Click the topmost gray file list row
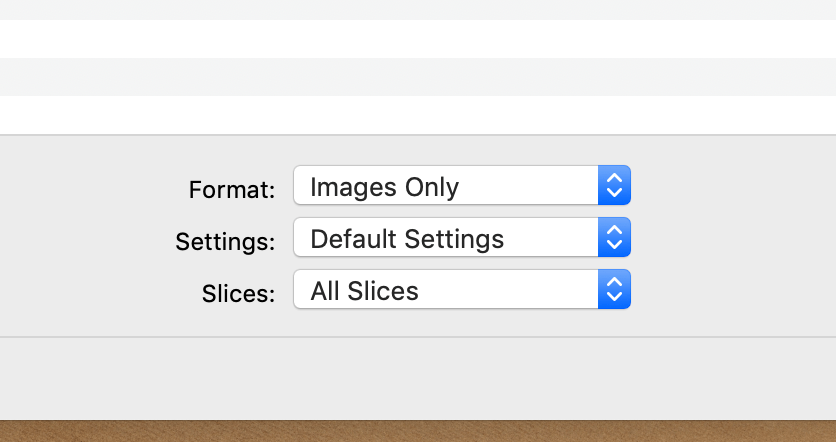This screenshot has height=442, width=836. 418,9
